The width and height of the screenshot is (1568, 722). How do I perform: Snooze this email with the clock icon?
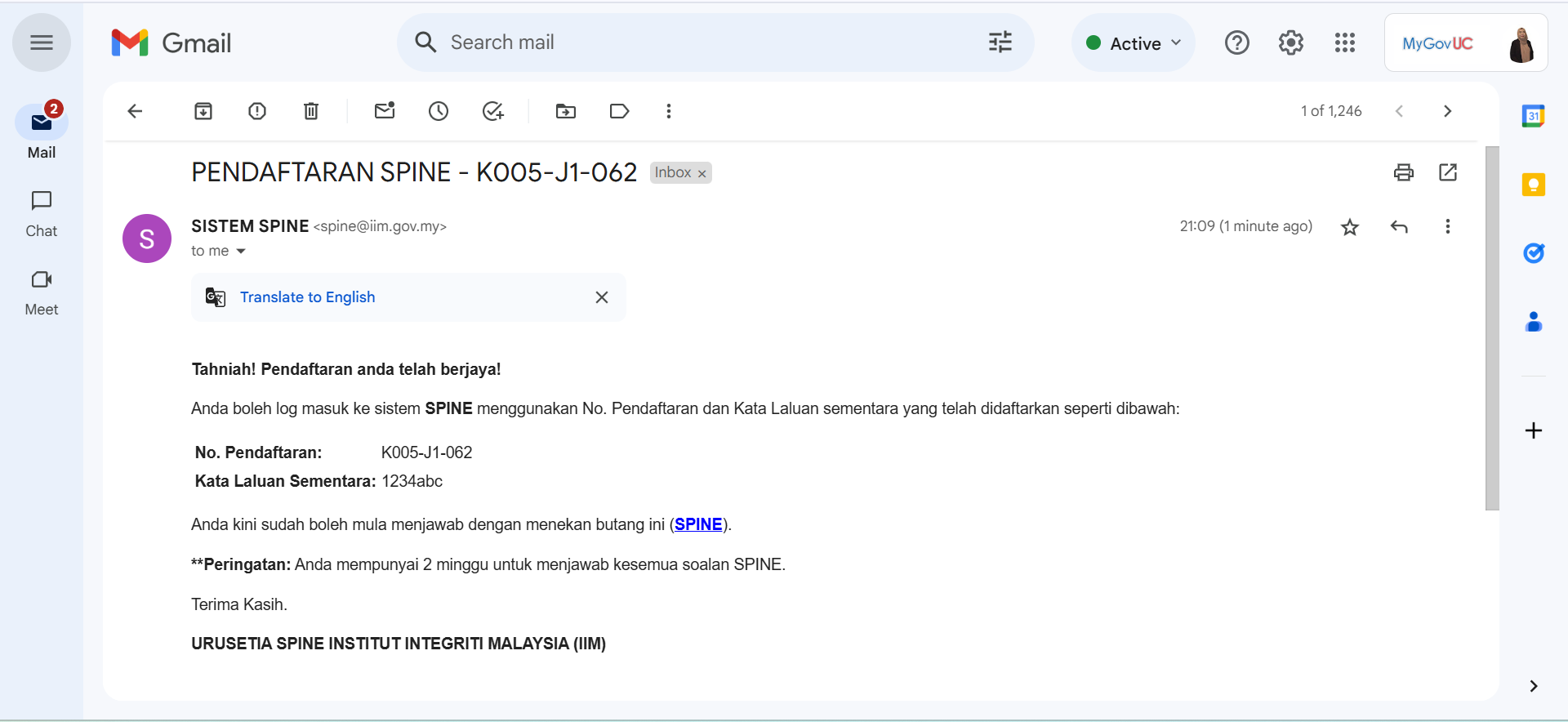[x=439, y=111]
